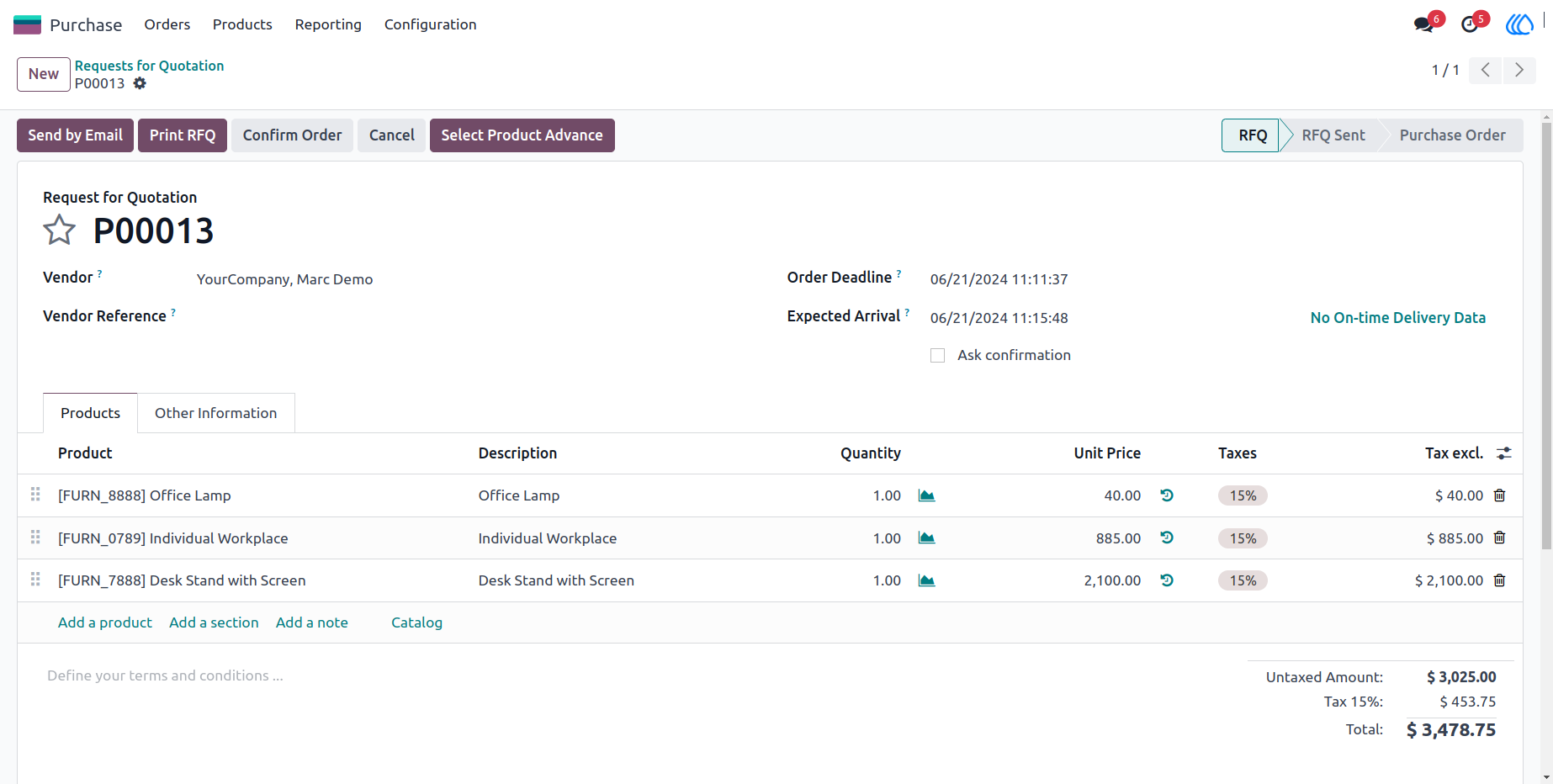Select the RFQ Sent status stage
This screenshot has height=784, width=1553.
click(1333, 135)
